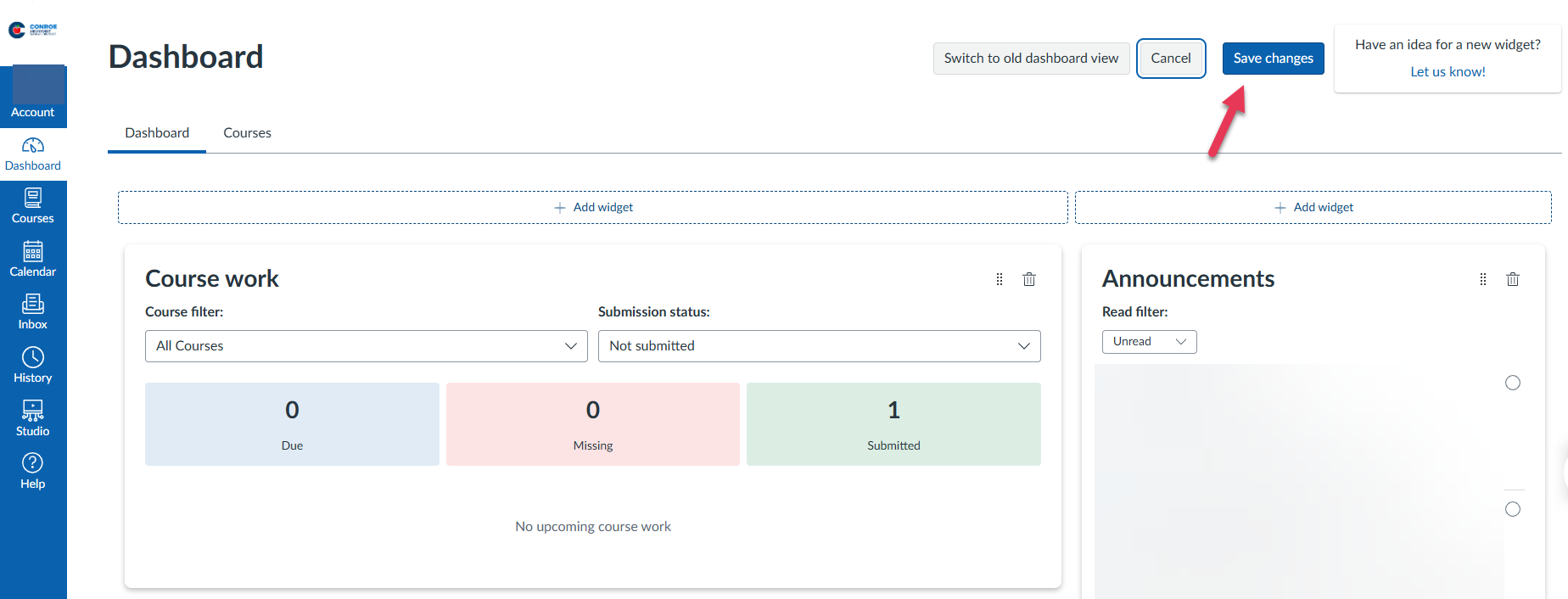Expand the Course filter dropdown

[x=366, y=346]
